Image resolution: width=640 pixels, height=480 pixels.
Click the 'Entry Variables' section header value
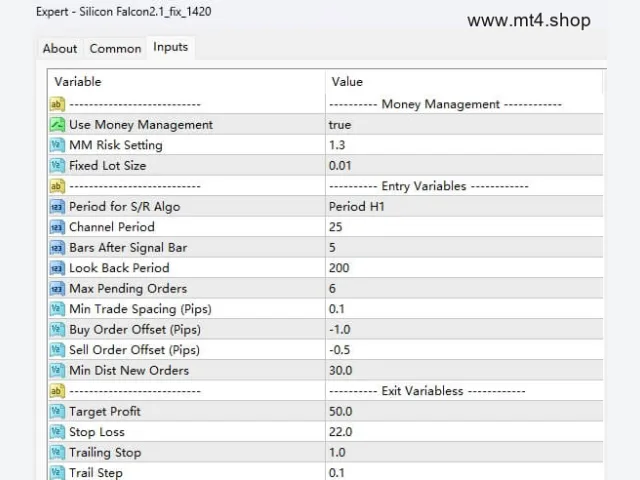(429, 186)
